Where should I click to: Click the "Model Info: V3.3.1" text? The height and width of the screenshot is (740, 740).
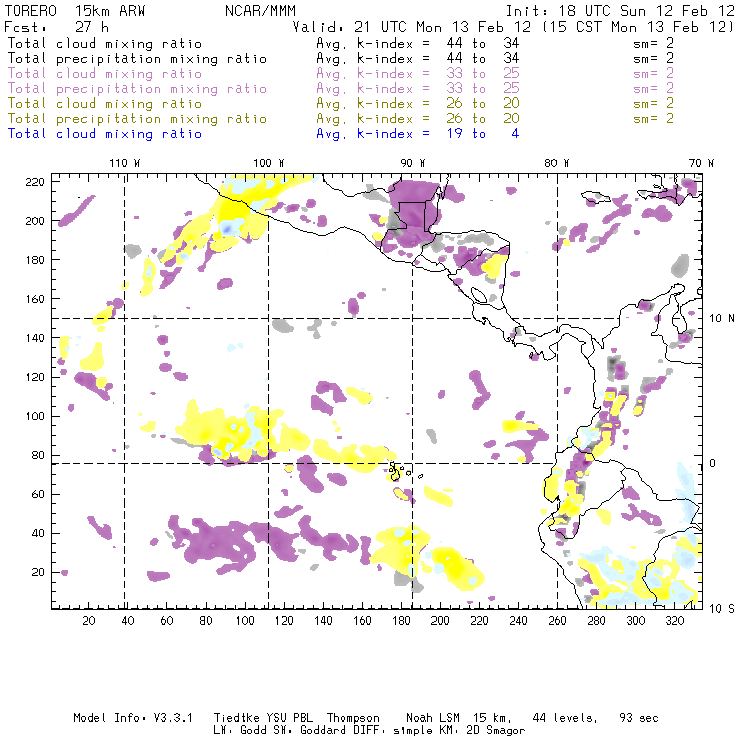(133, 718)
